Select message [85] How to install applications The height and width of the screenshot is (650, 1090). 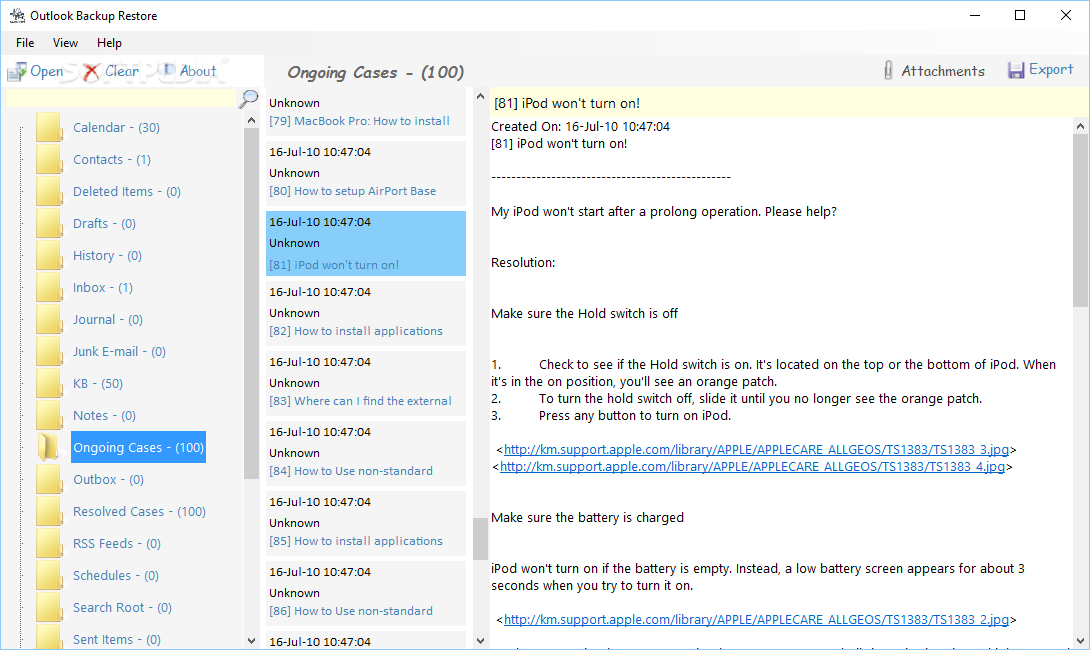pos(366,523)
